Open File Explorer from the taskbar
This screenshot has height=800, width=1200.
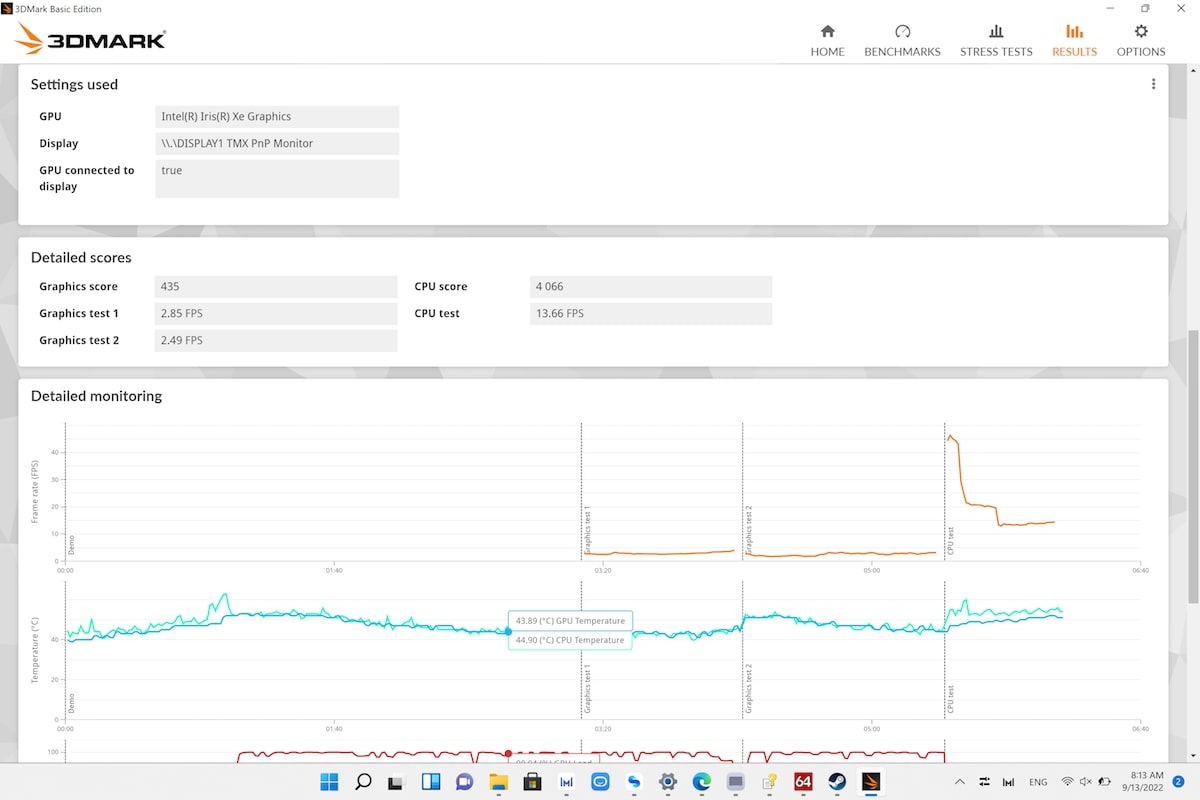click(x=498, y=781)
